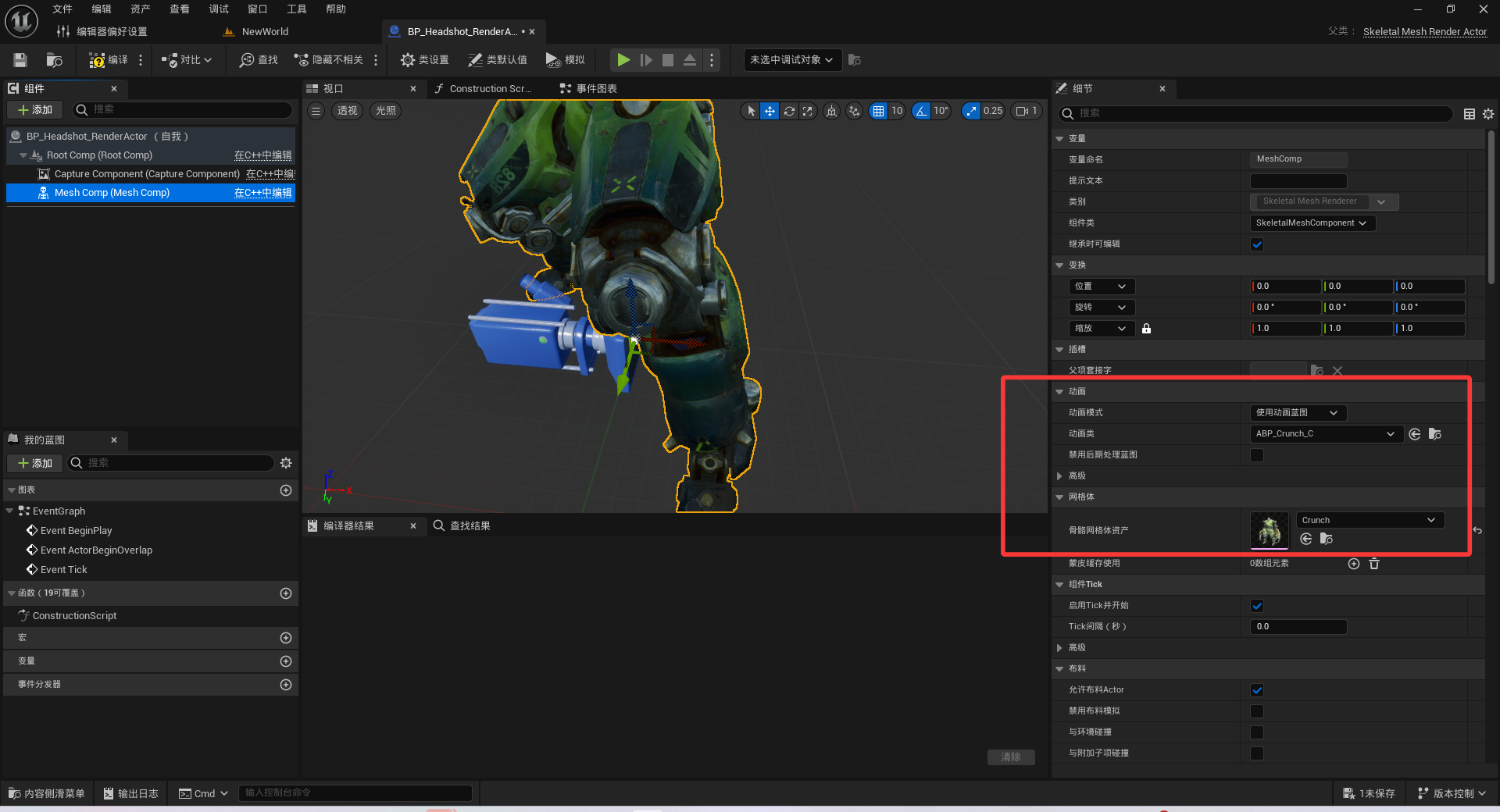The width and height of the screenshot is (1500, 812).
Task: Open the Lit (光照) view mode menu
Action: (386, 111)
